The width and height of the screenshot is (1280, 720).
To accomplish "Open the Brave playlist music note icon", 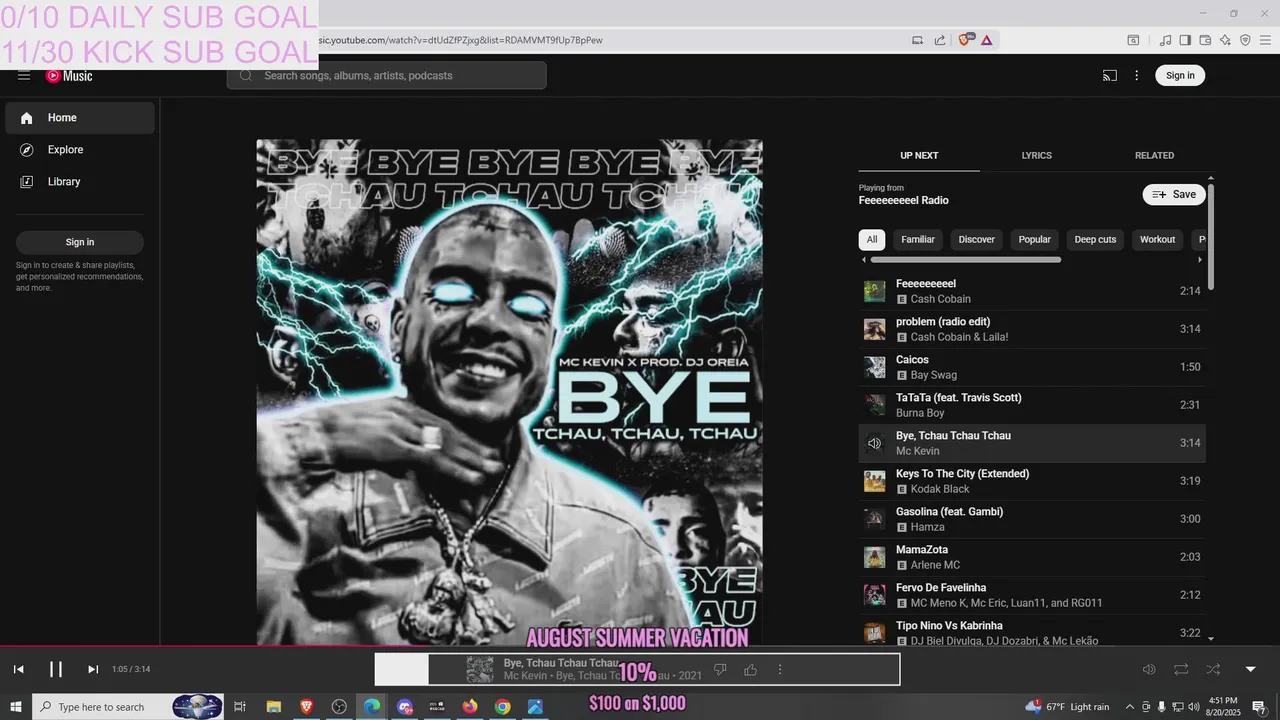I will click(x=1165, y=40).
